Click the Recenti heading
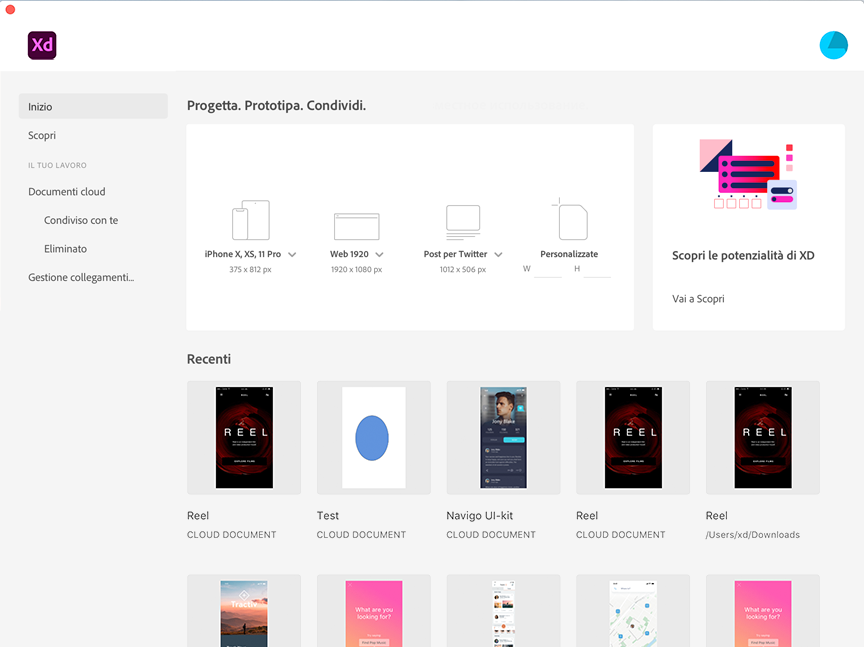Viewport: 864px width, 647px height. (x=209, y=359)
